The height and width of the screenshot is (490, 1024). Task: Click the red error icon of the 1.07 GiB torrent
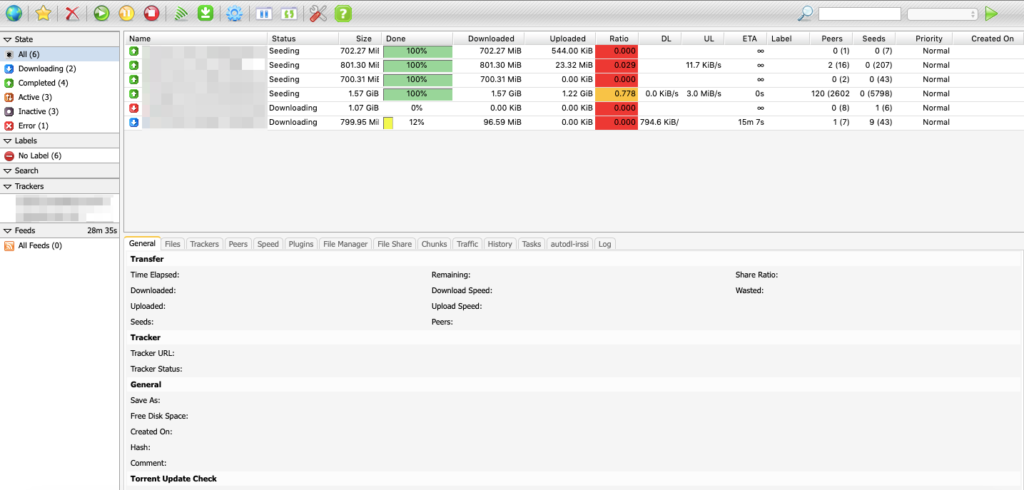click(x=133, y=108)
